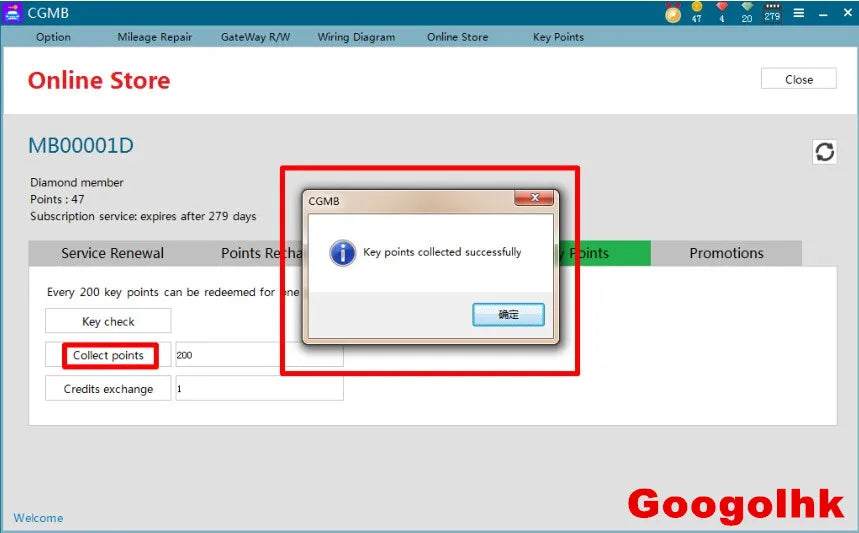Open the Option menu
The width and height of the screenshot is (859, 533).
click(53, 37)
